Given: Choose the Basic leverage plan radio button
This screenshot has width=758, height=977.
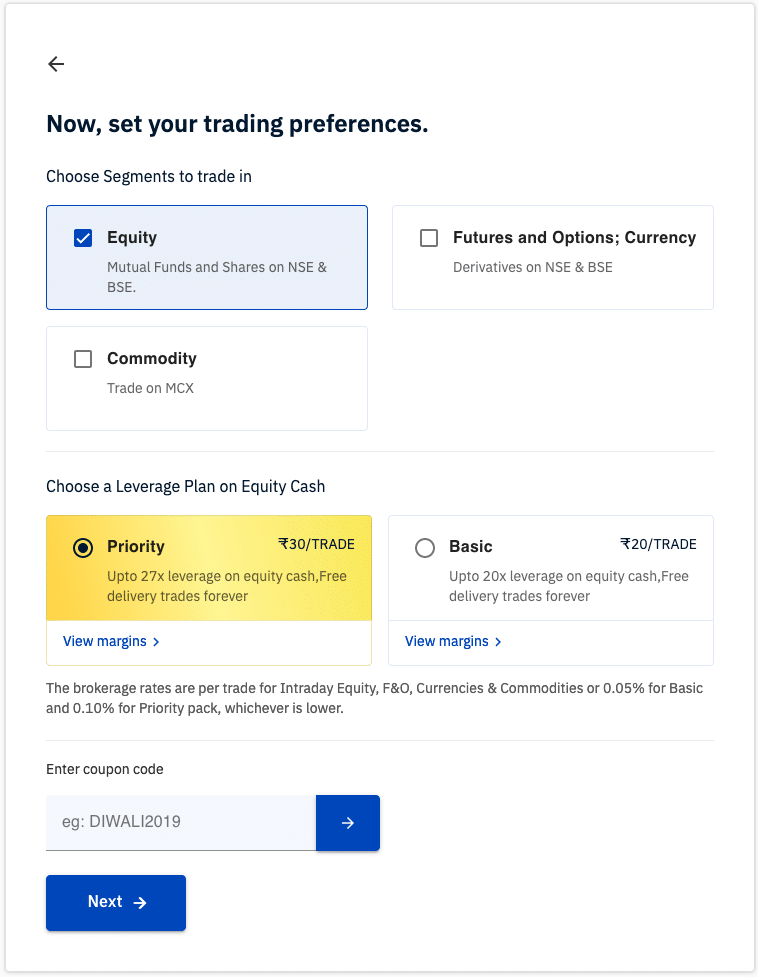Looking at the screenshot, I should [x=425, y=548].
